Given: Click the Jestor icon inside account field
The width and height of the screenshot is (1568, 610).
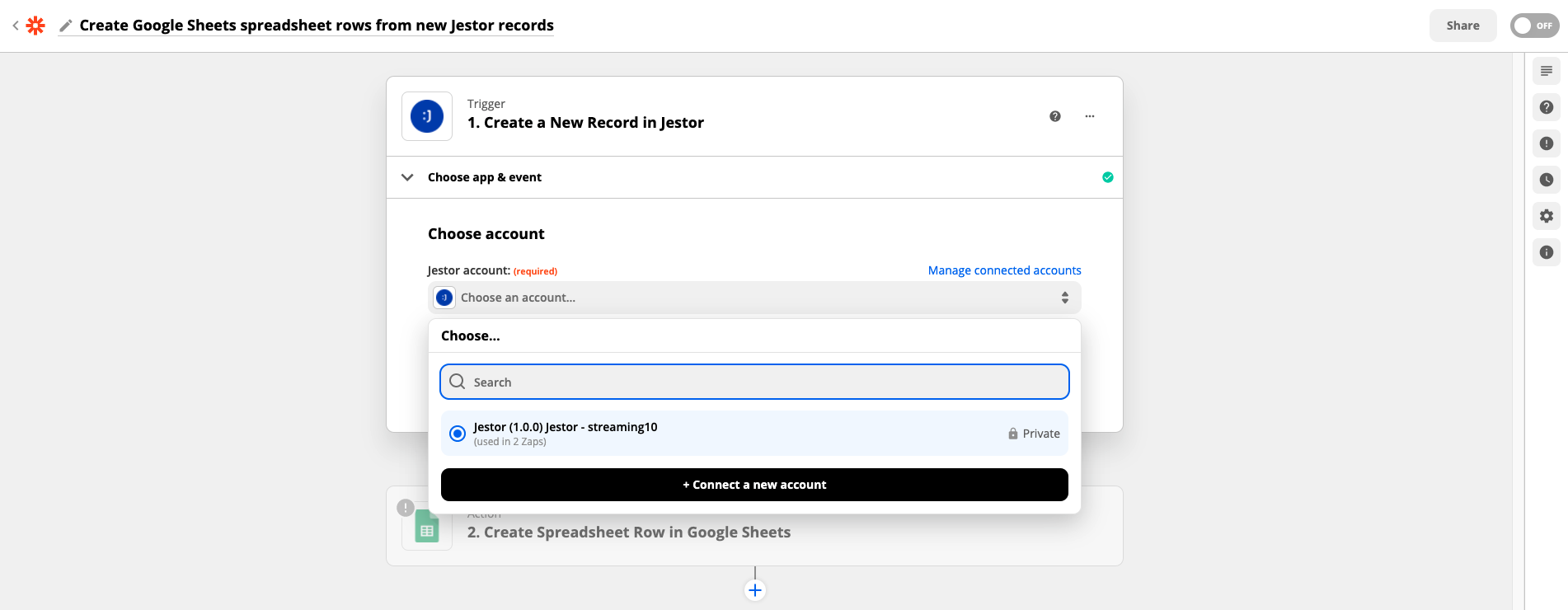Looking at the screenshot, I should coord(444,298).
